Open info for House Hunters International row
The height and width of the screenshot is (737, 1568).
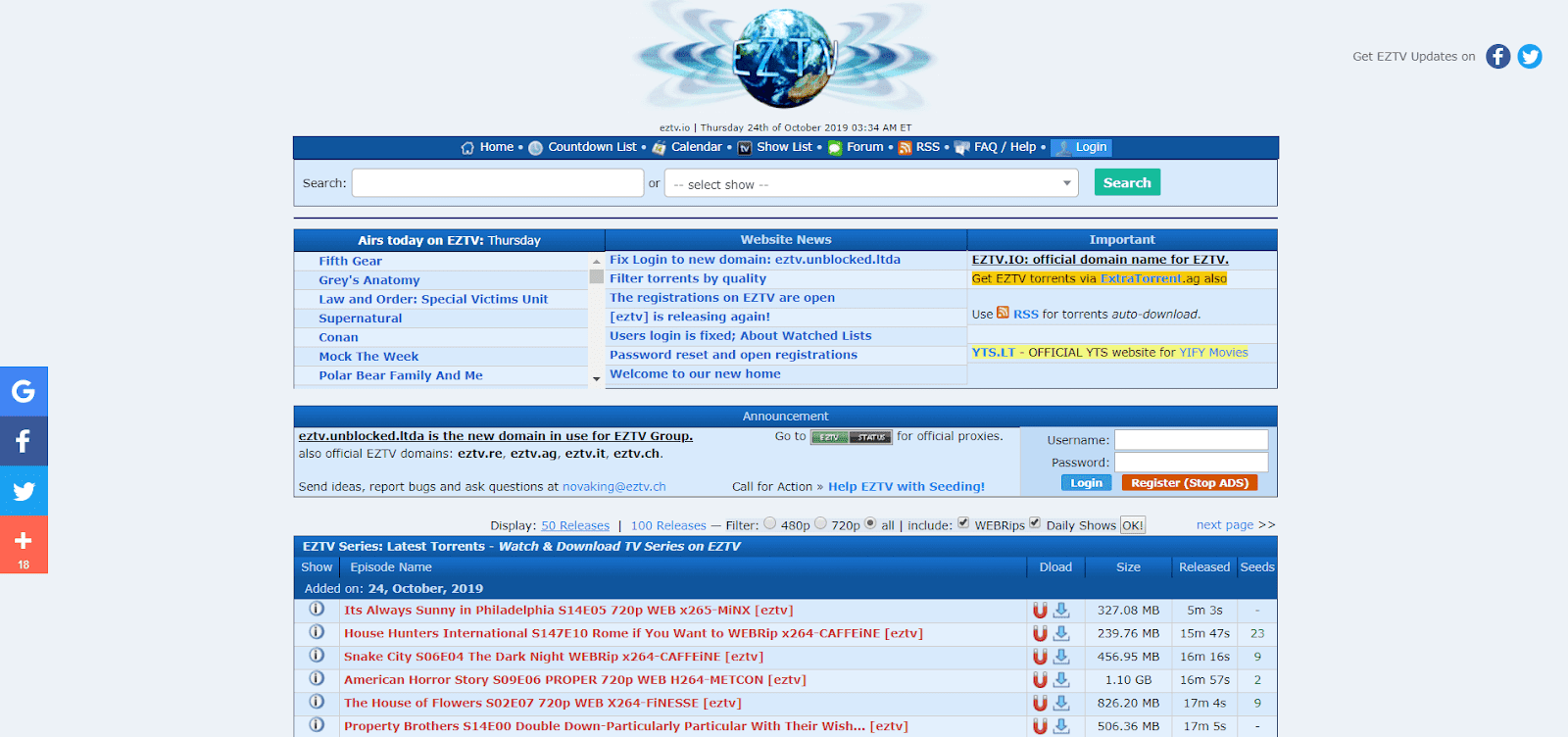coord(317,632)
